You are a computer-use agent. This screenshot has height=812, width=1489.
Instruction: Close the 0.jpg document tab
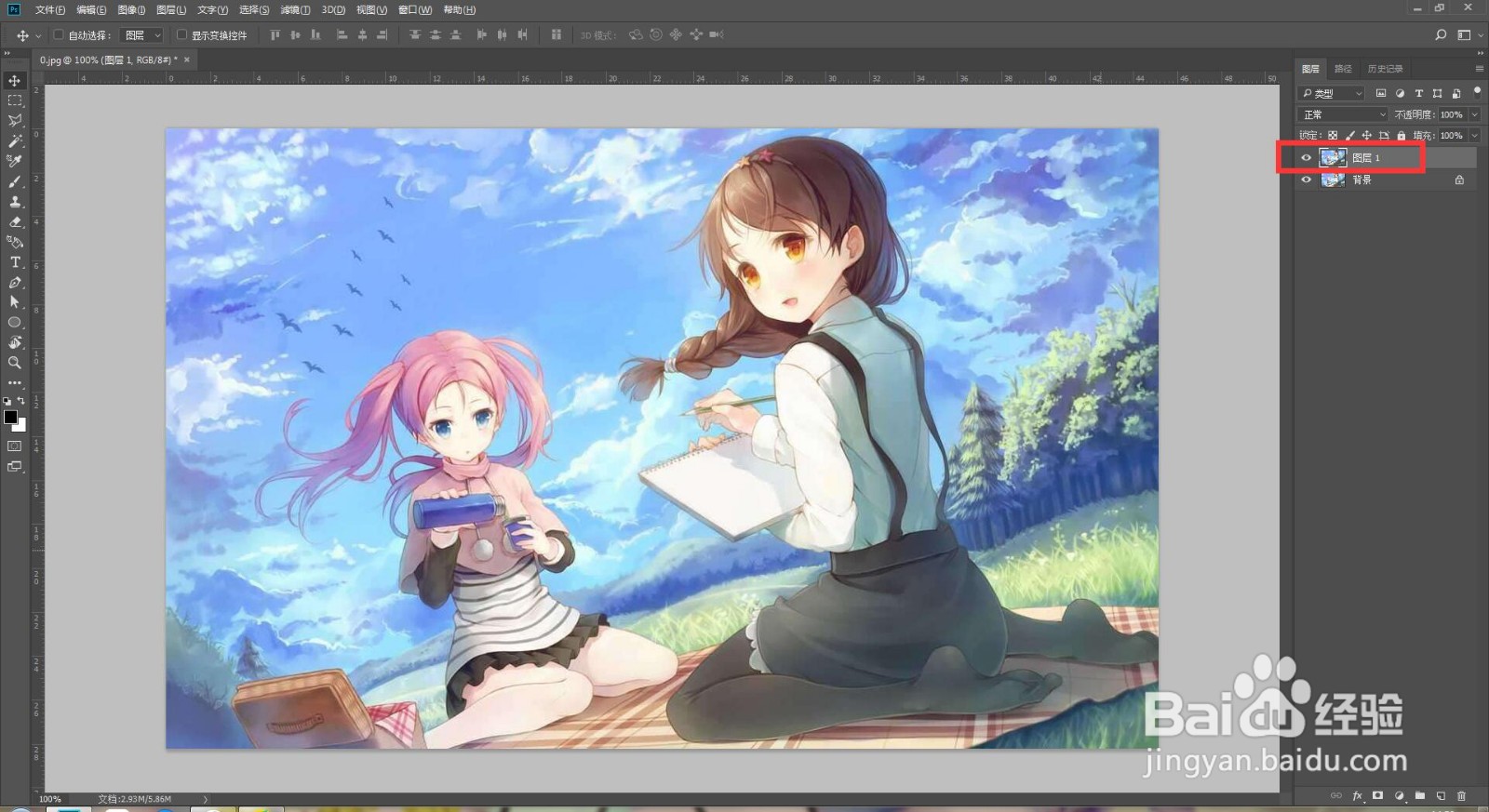tap(186, 60)
